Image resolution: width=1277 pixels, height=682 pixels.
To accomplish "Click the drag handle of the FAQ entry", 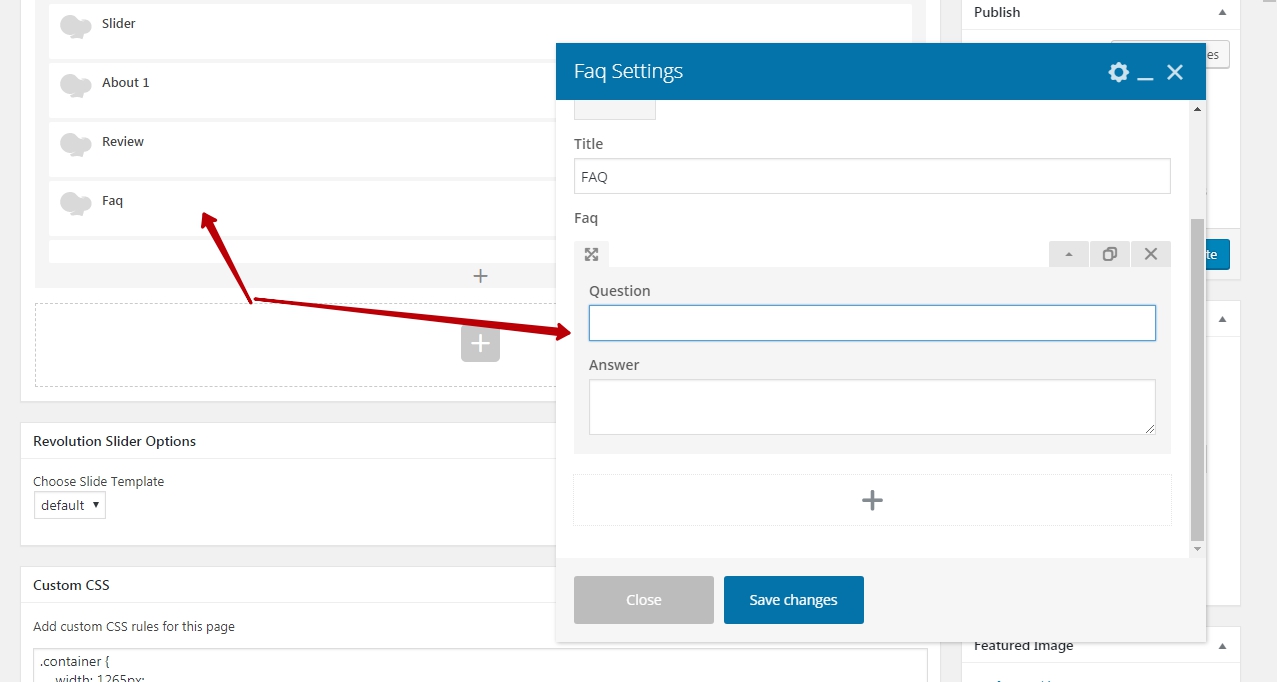I will click(x=591, y=254).
